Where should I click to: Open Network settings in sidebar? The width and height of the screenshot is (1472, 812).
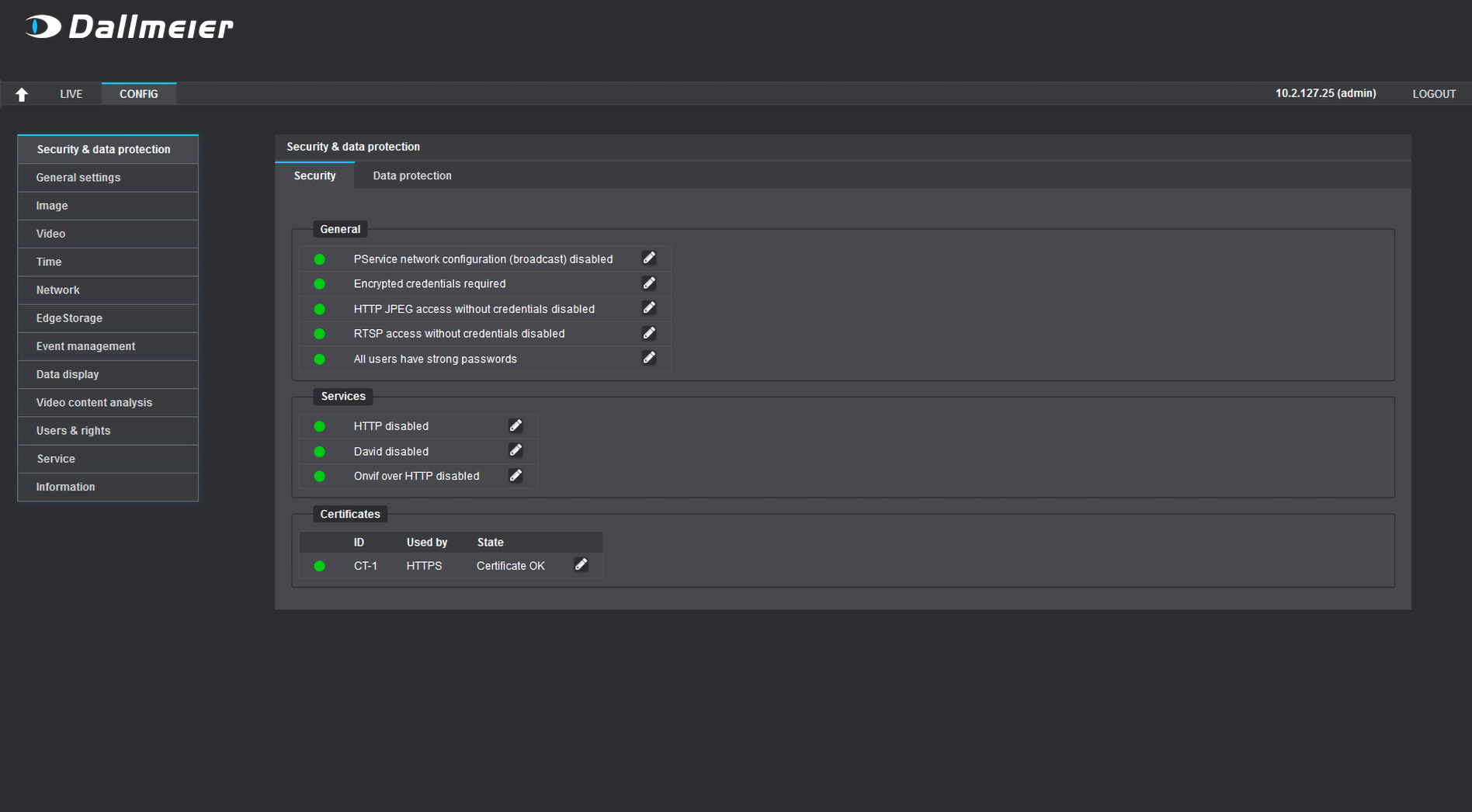pyautogui.click(x=58, y=290)
